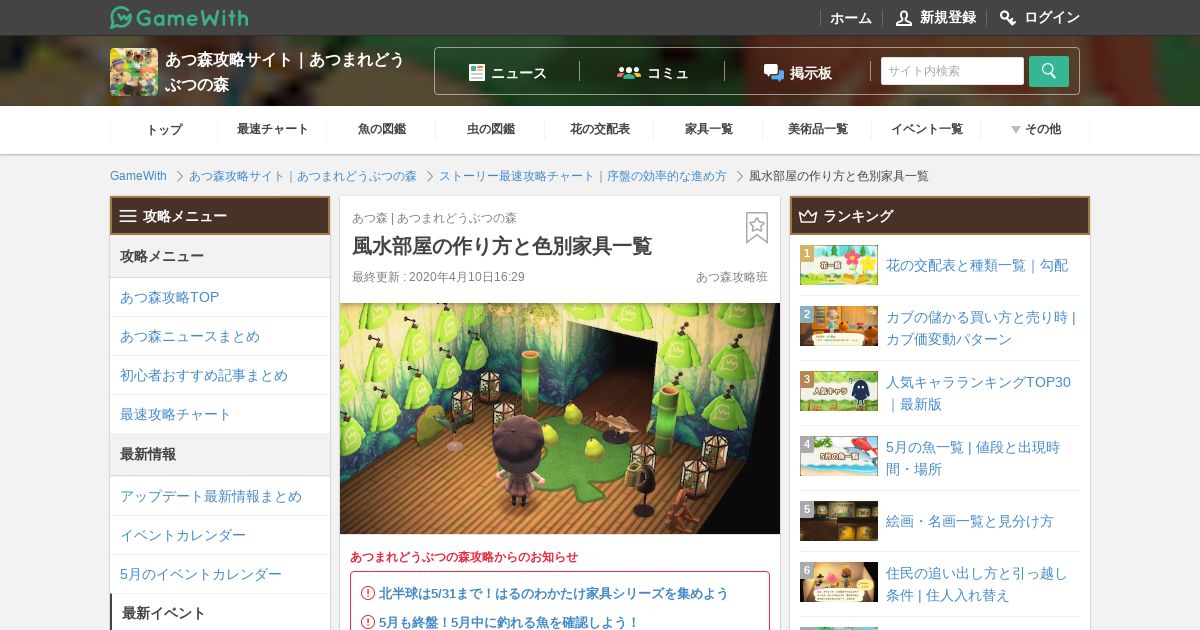This screenshot has height=630, width=1200.
Task: Select the 家具一覧 tab
Action: 708,129
